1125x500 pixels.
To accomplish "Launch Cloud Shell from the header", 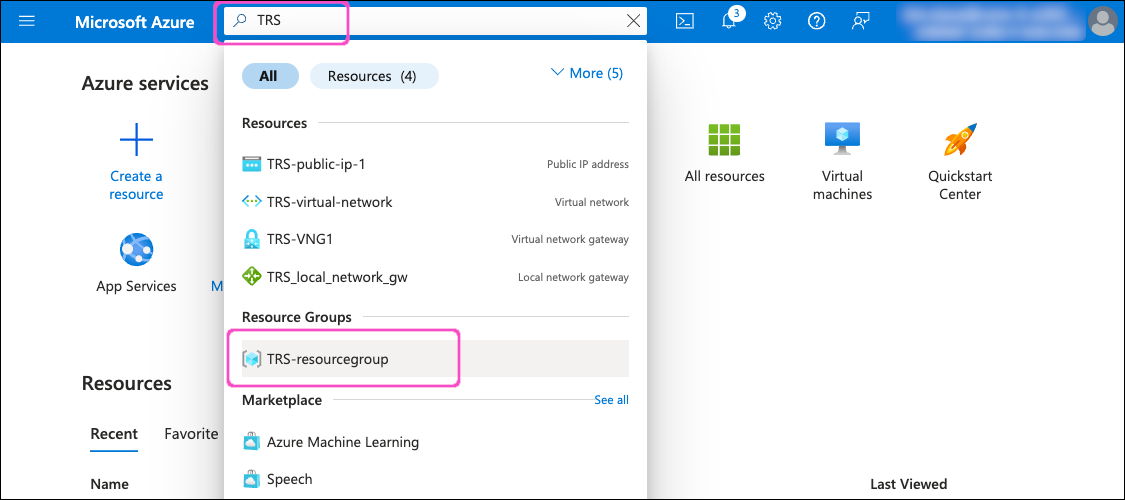I will (685, 21).
